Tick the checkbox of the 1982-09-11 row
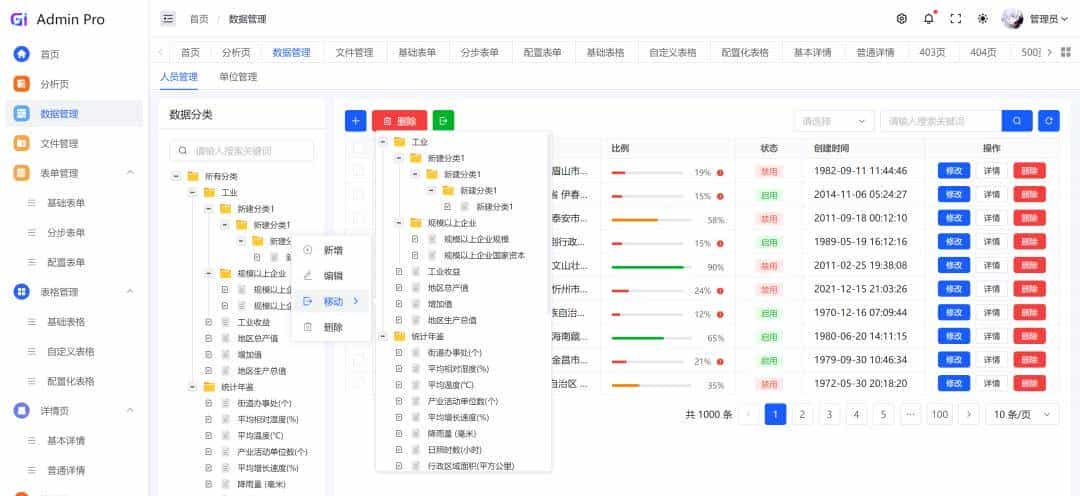The image size is (1080, 496). (358, 171)
